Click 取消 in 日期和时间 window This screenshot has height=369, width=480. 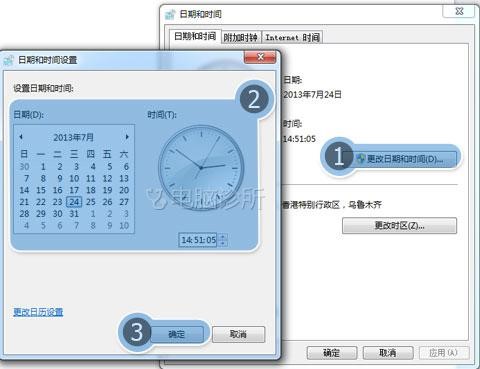click(x=388, y=353)
